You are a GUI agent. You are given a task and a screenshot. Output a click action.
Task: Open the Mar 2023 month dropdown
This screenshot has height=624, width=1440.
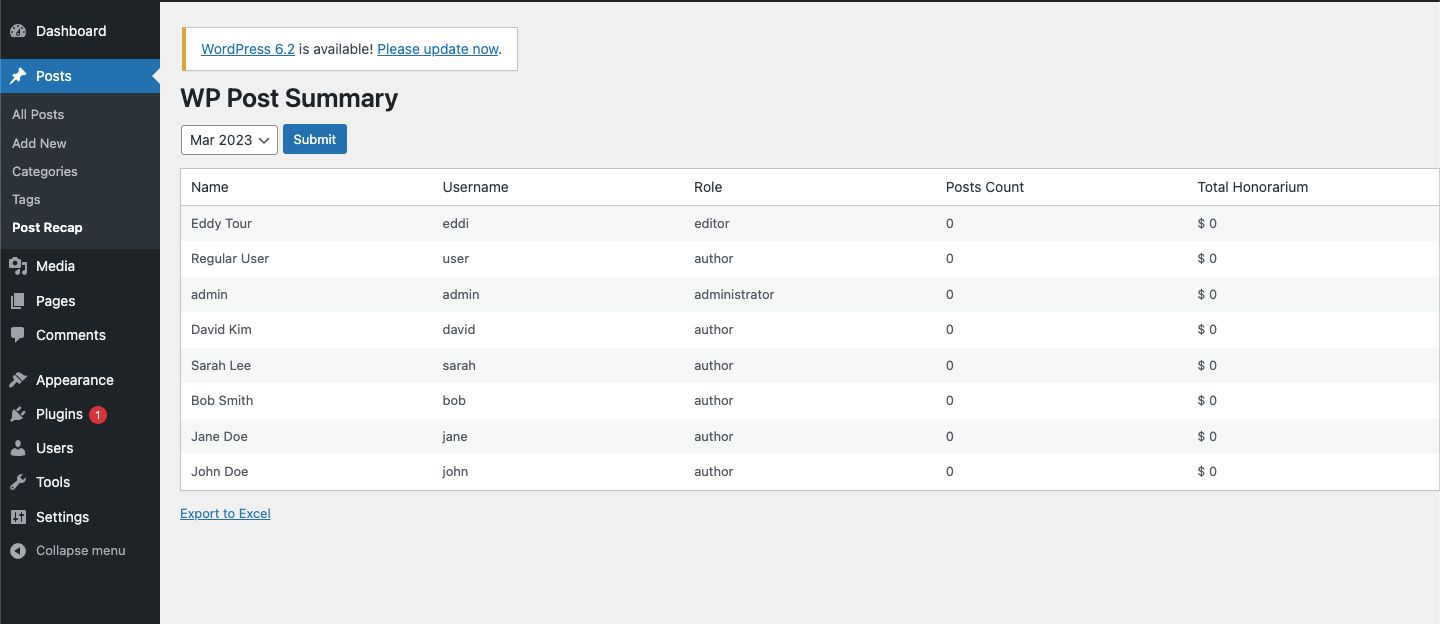(229, 140)
